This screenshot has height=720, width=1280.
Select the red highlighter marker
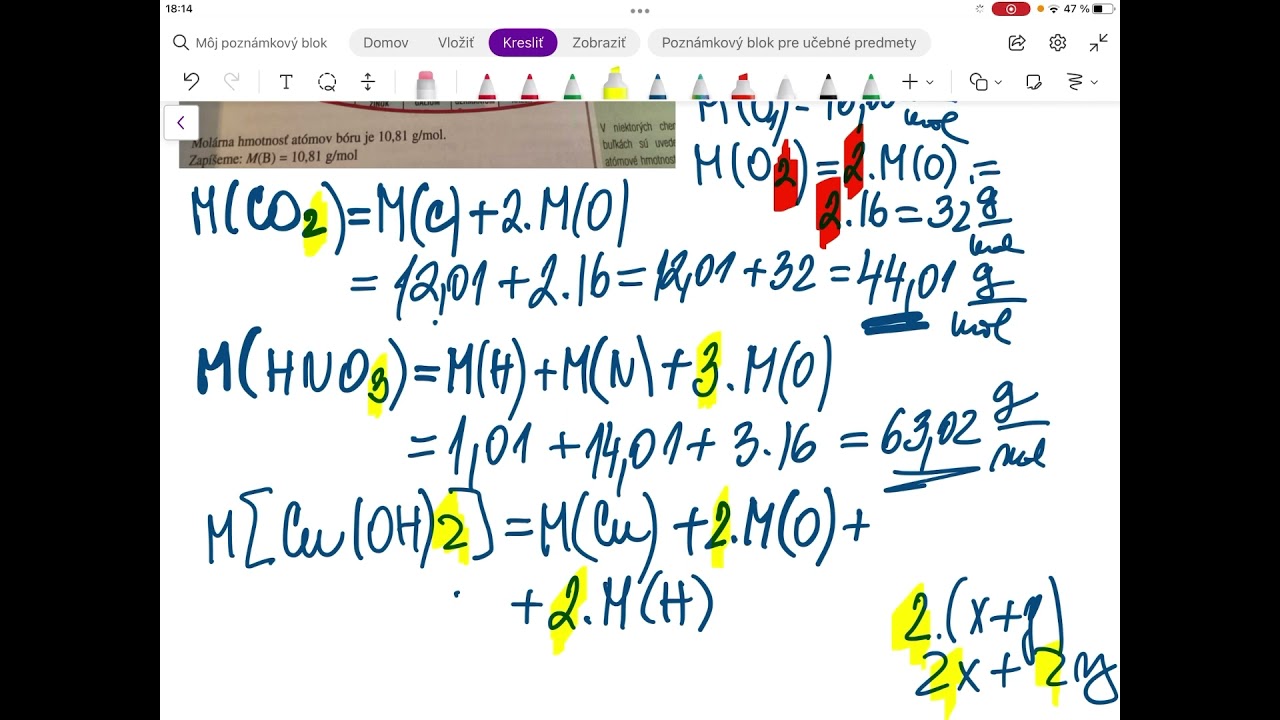click(742, 86)
